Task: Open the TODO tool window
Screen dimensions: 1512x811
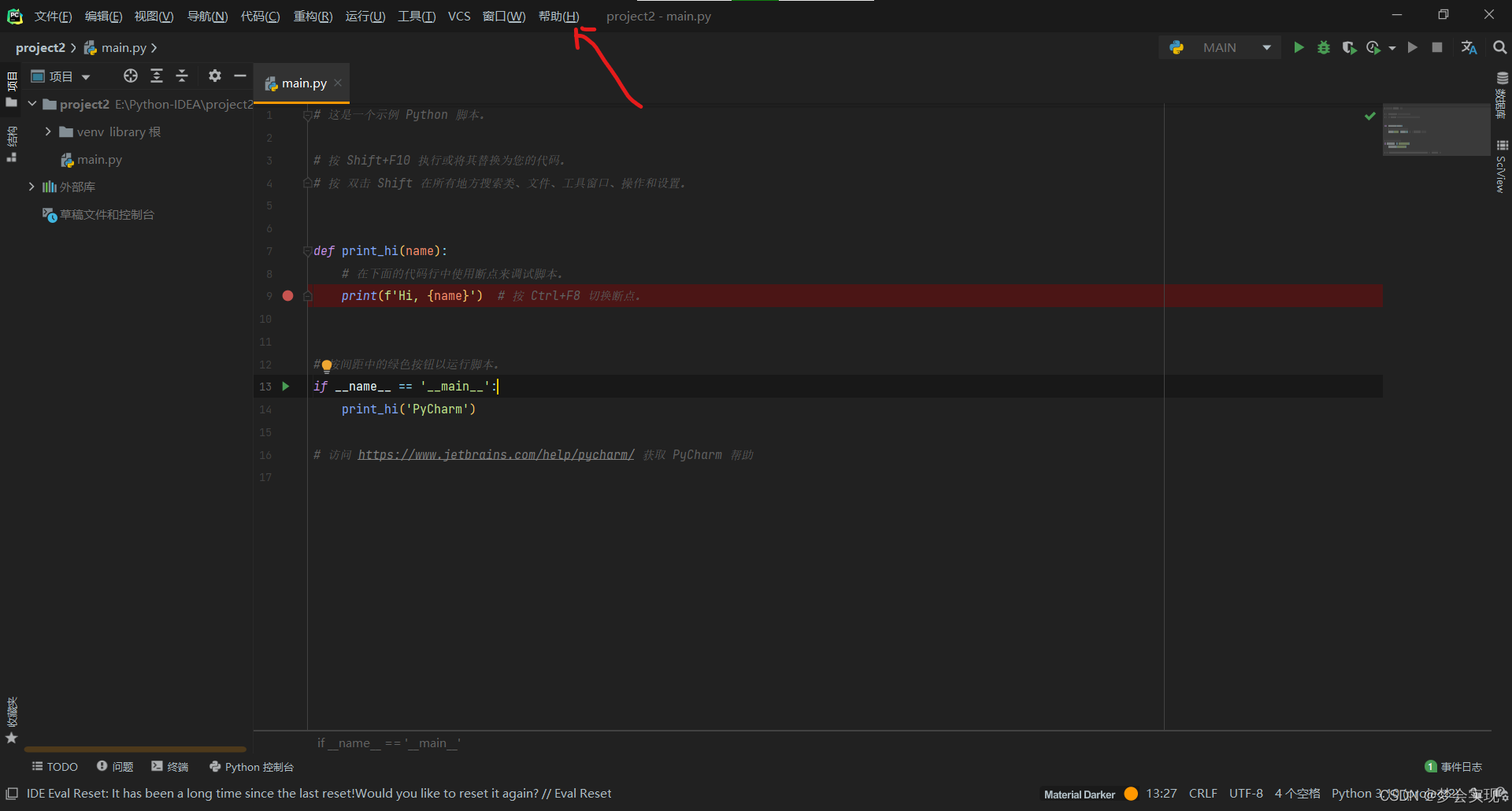Action: tap(54, 767)
